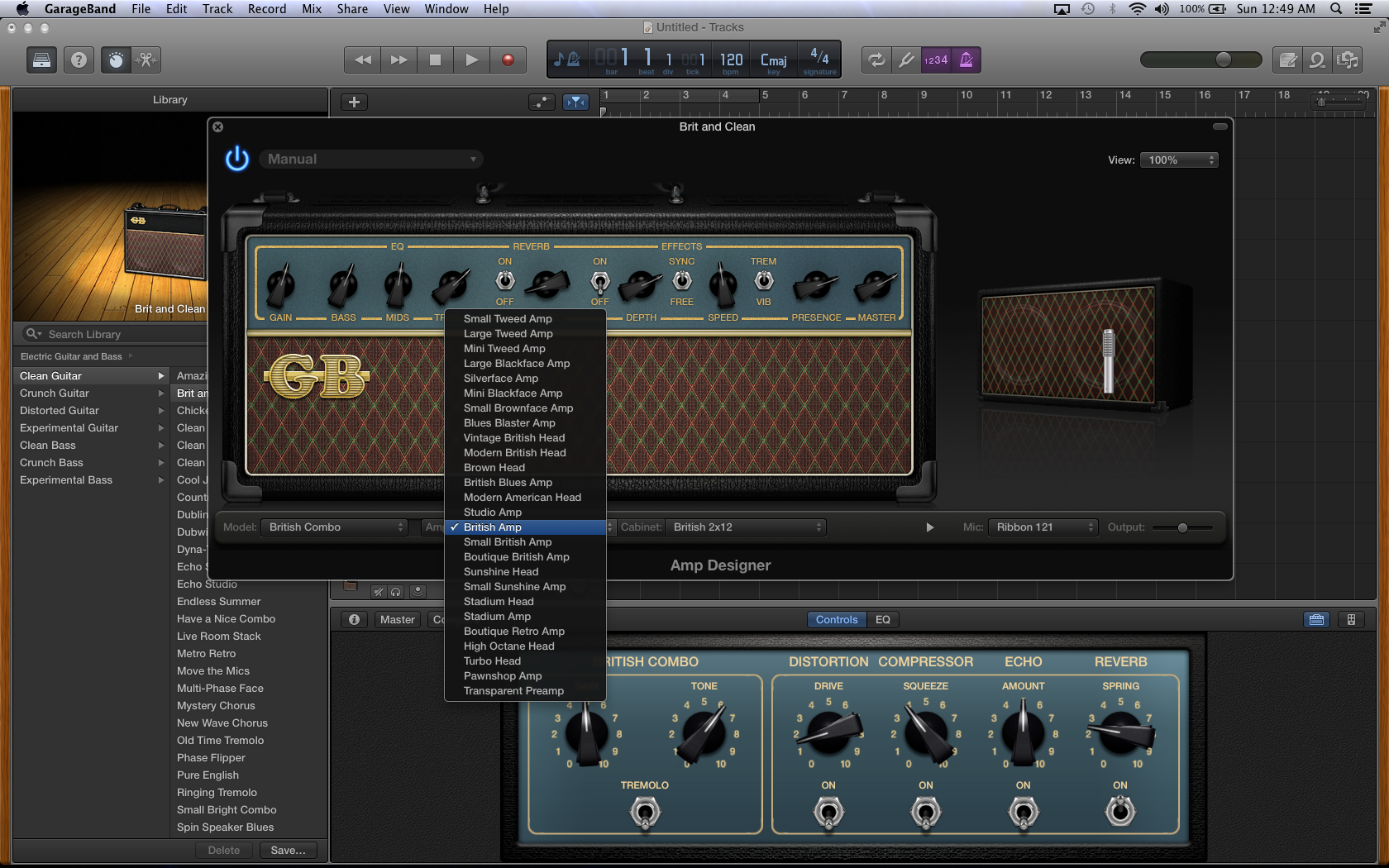Open the Apple Loops browser button
Image resolution: width=1389 pixels, height=868 pixels.
(1317, 60)
